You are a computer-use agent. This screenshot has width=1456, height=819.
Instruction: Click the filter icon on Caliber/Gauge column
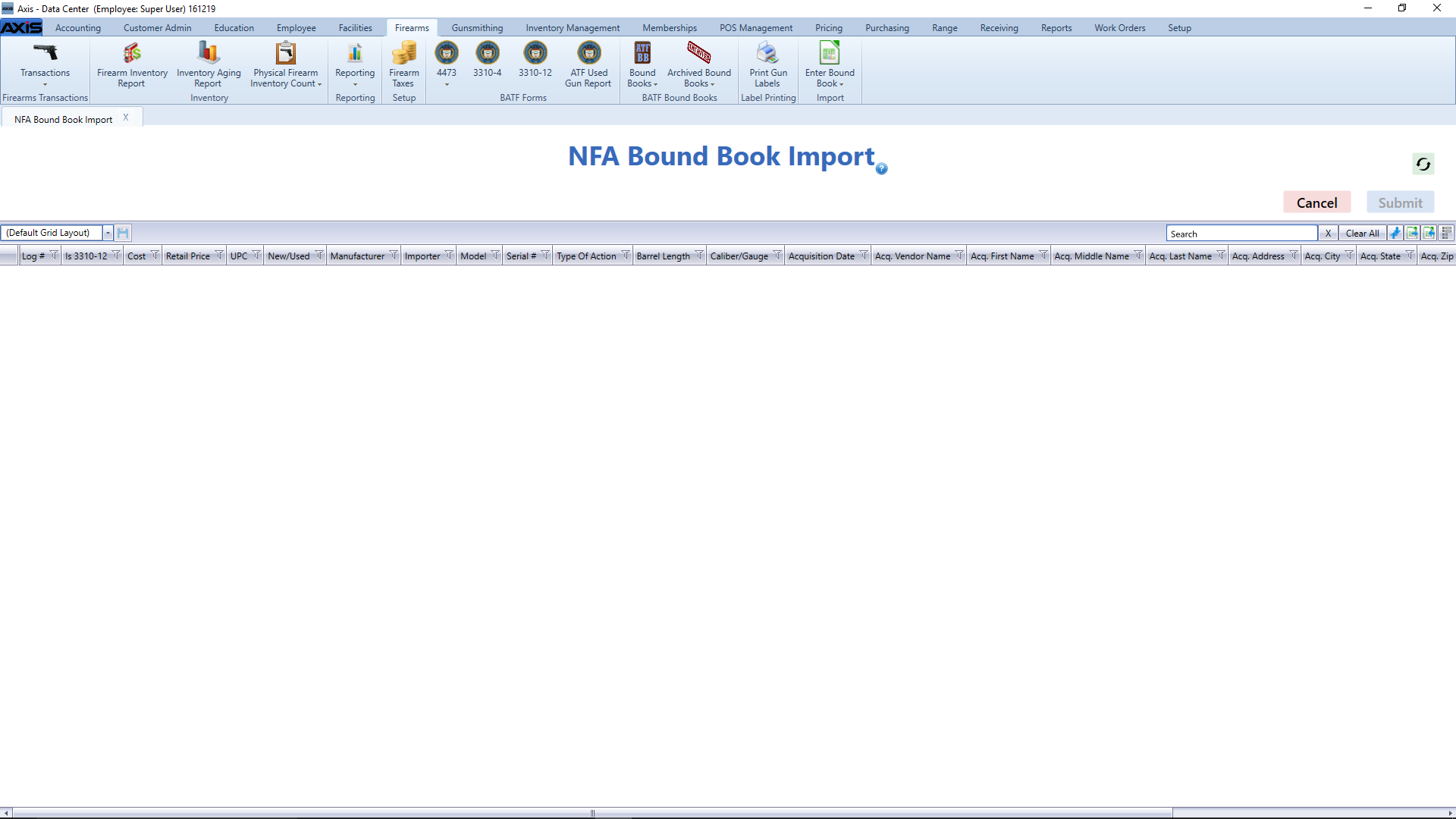[777, 256]
